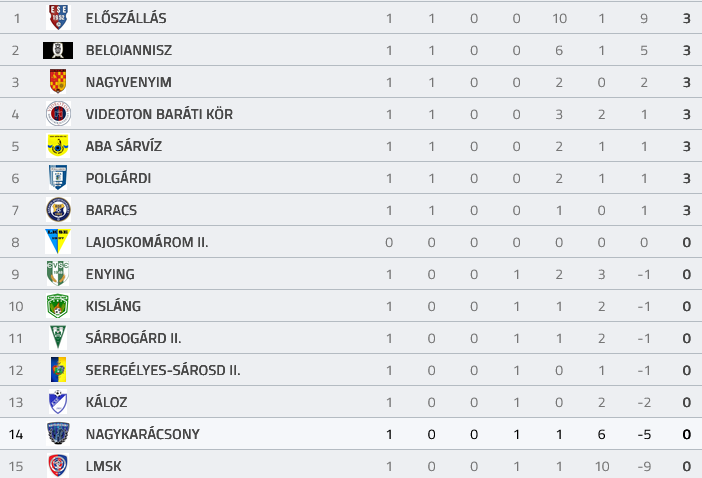Select the row ranked 15 position number
This screenshot has width=702, height=478.
pos(16,466)
